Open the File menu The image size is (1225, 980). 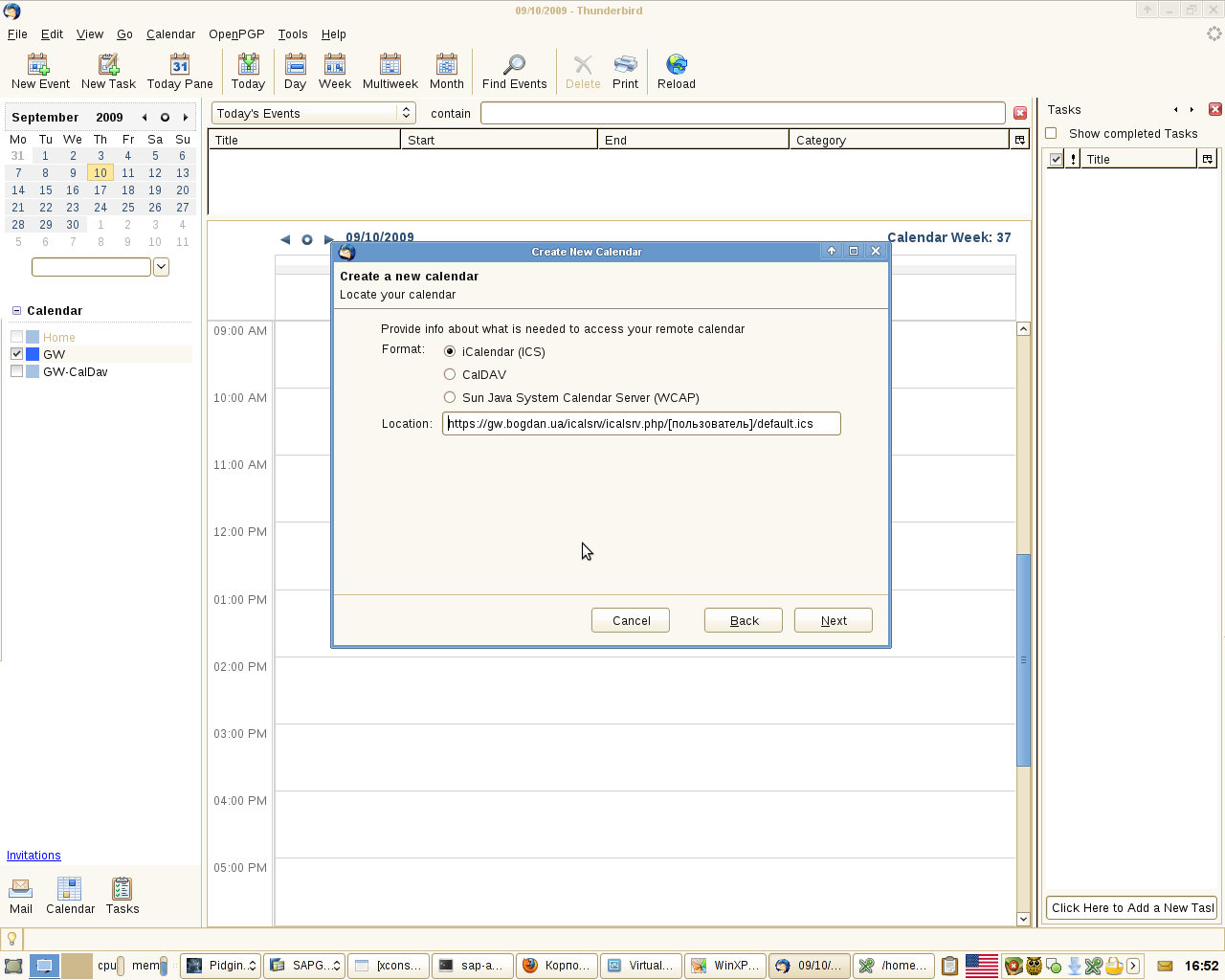[17, 34]
